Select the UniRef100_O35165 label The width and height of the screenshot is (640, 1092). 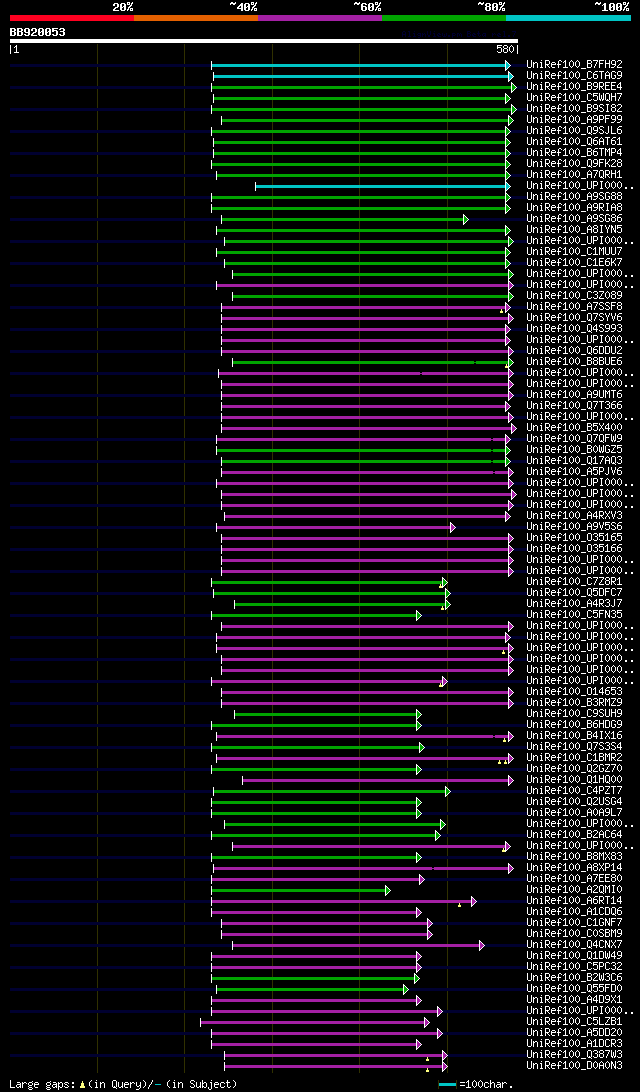575,538
